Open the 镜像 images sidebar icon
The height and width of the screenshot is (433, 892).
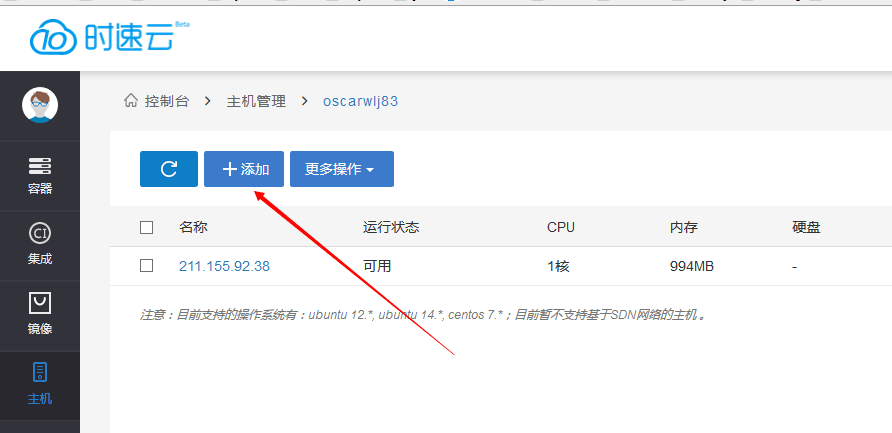click(40, 316)
